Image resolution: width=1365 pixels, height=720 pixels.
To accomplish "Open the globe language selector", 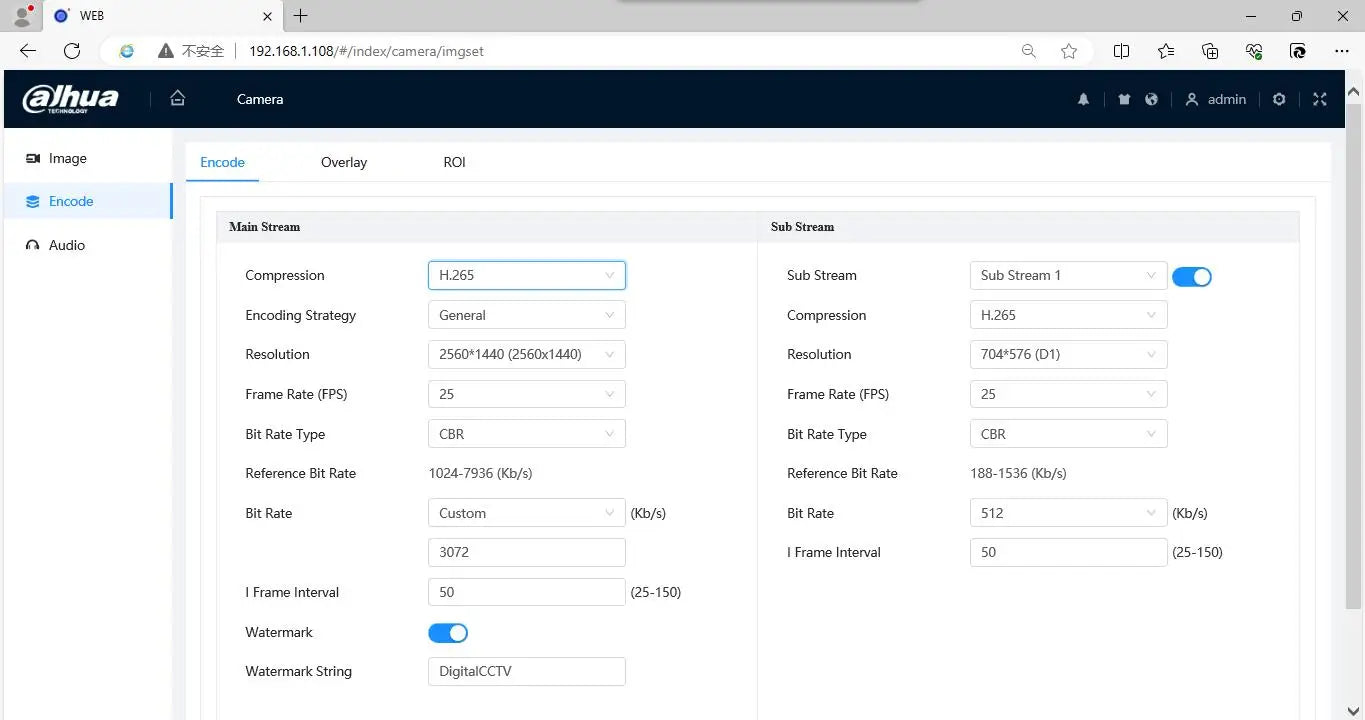I will click(1152, 99).
